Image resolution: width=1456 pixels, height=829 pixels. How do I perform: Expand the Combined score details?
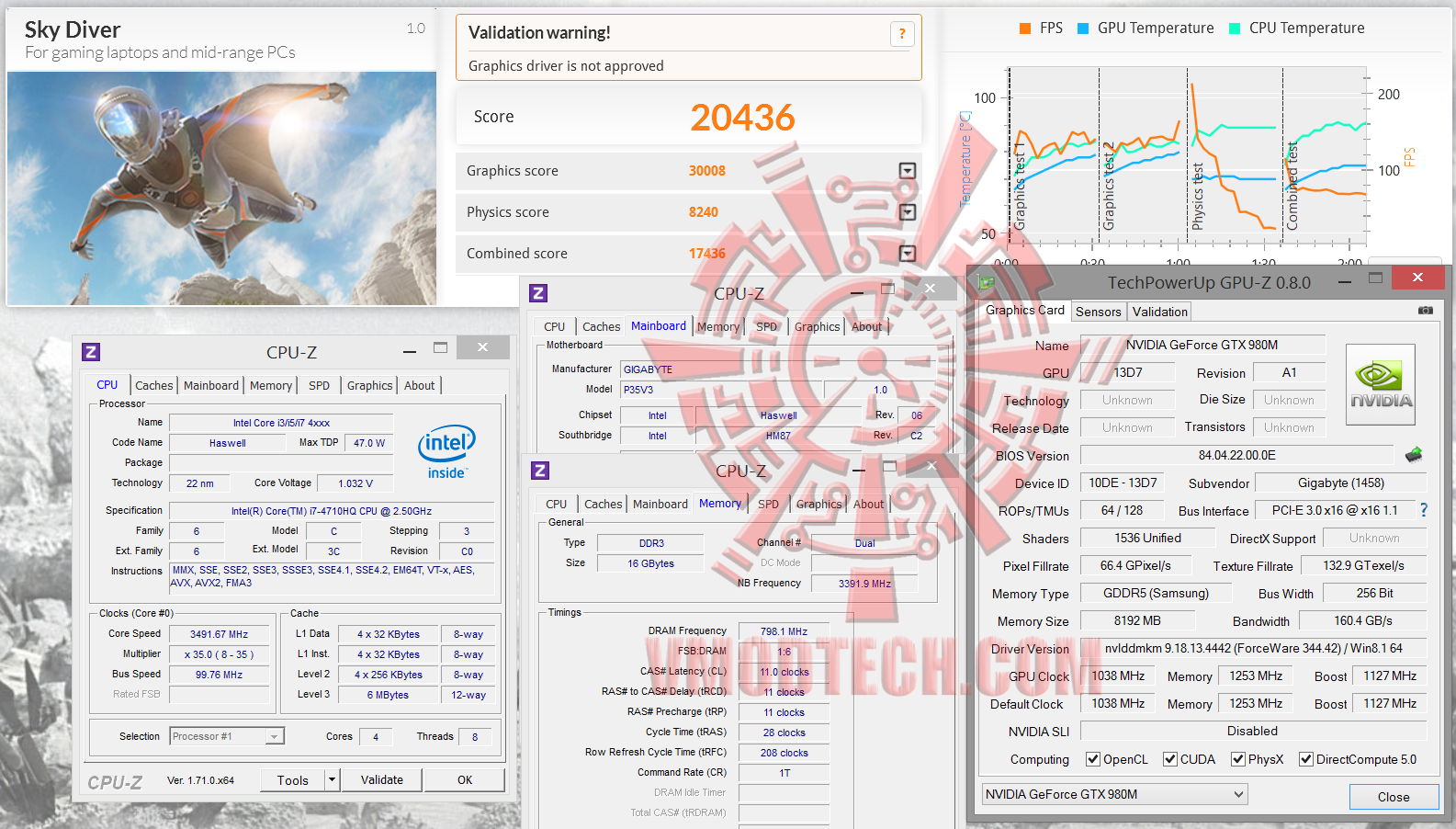click(x=908, y=254)
